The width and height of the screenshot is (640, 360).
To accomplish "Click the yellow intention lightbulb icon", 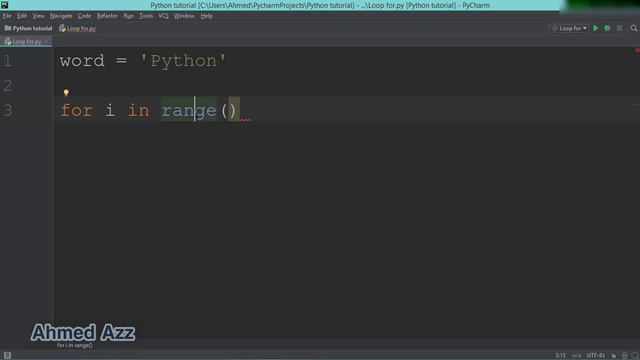I will (66, 93).
